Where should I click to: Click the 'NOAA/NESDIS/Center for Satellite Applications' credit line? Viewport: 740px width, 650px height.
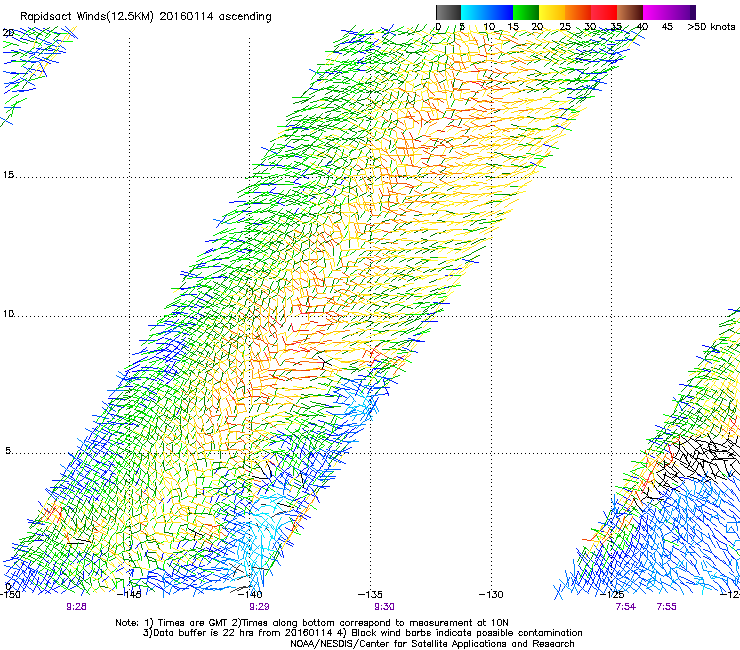pos(432,644)
